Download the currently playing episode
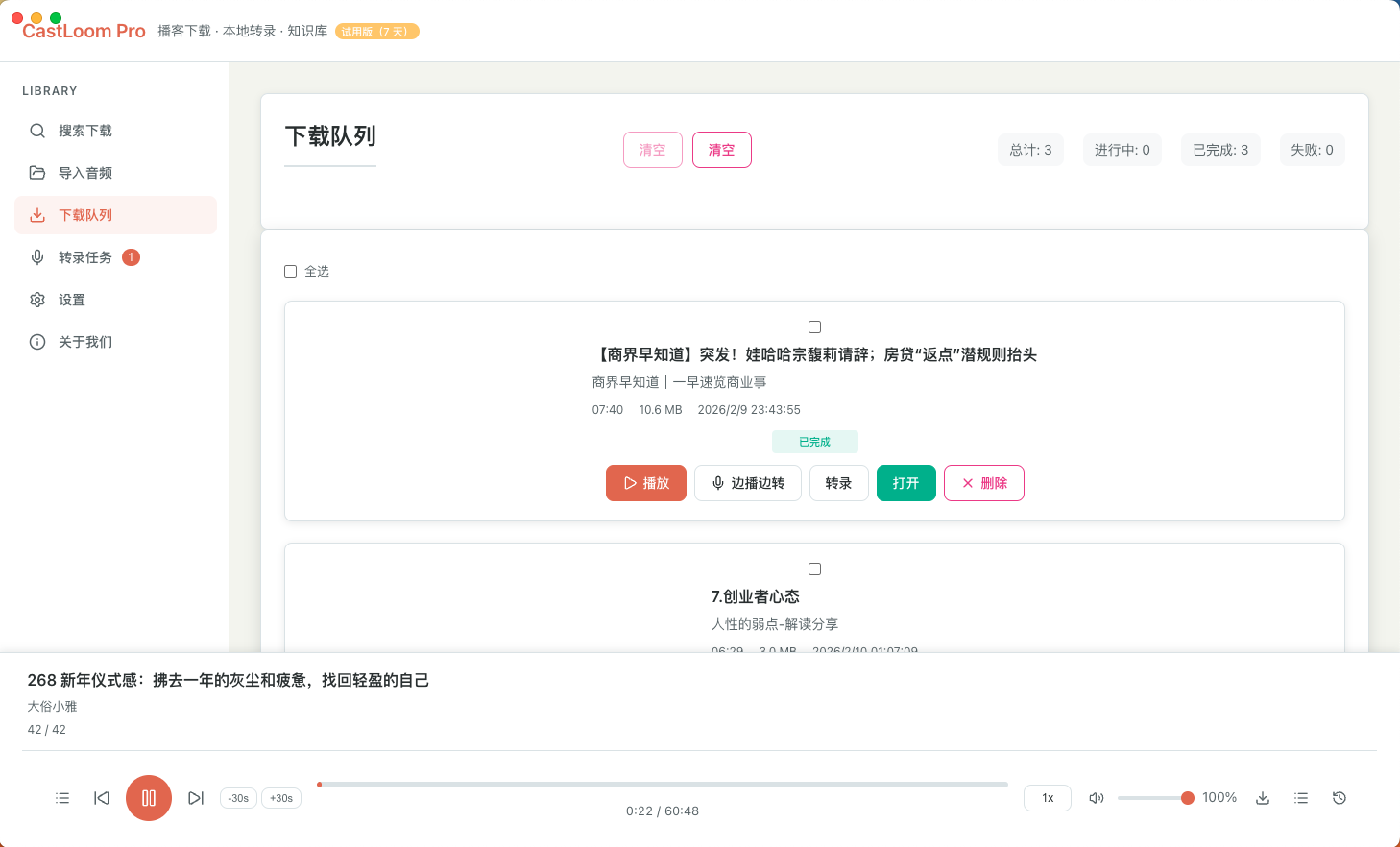This screenshot has height=847, width=1400. (x=1262, y=797)
